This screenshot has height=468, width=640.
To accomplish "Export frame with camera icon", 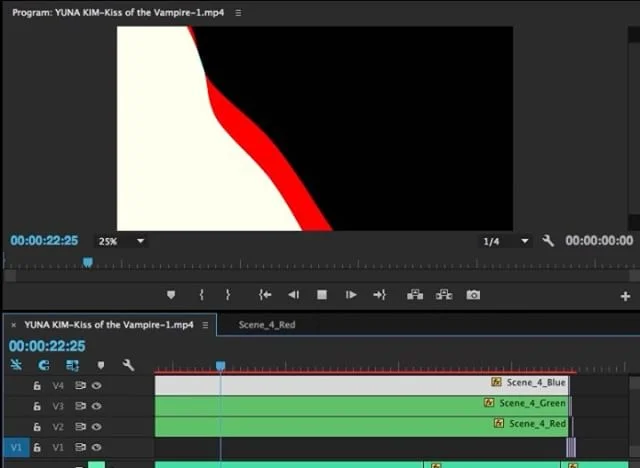I will 473,295.
